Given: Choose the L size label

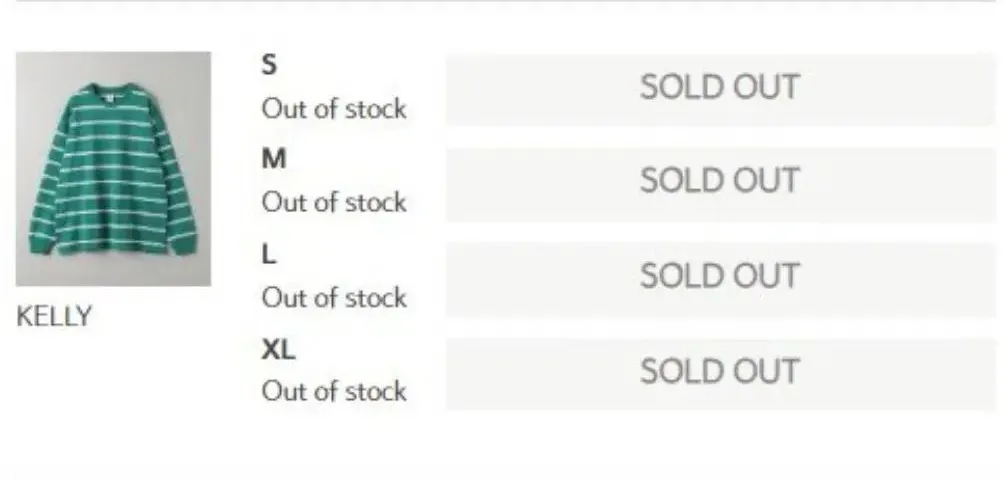Looking at the screenshot, I should coord(268,254).
